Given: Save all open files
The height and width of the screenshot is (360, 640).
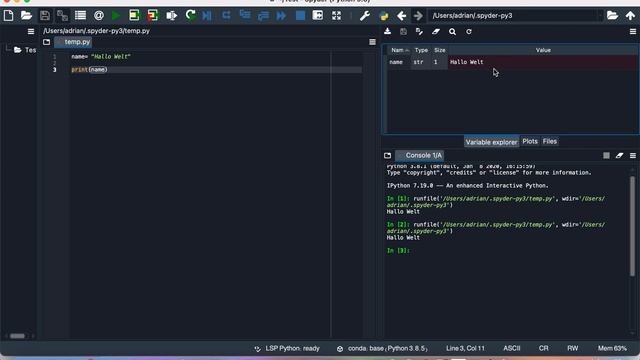Looking at the screenshot, I should coord(62,16).
